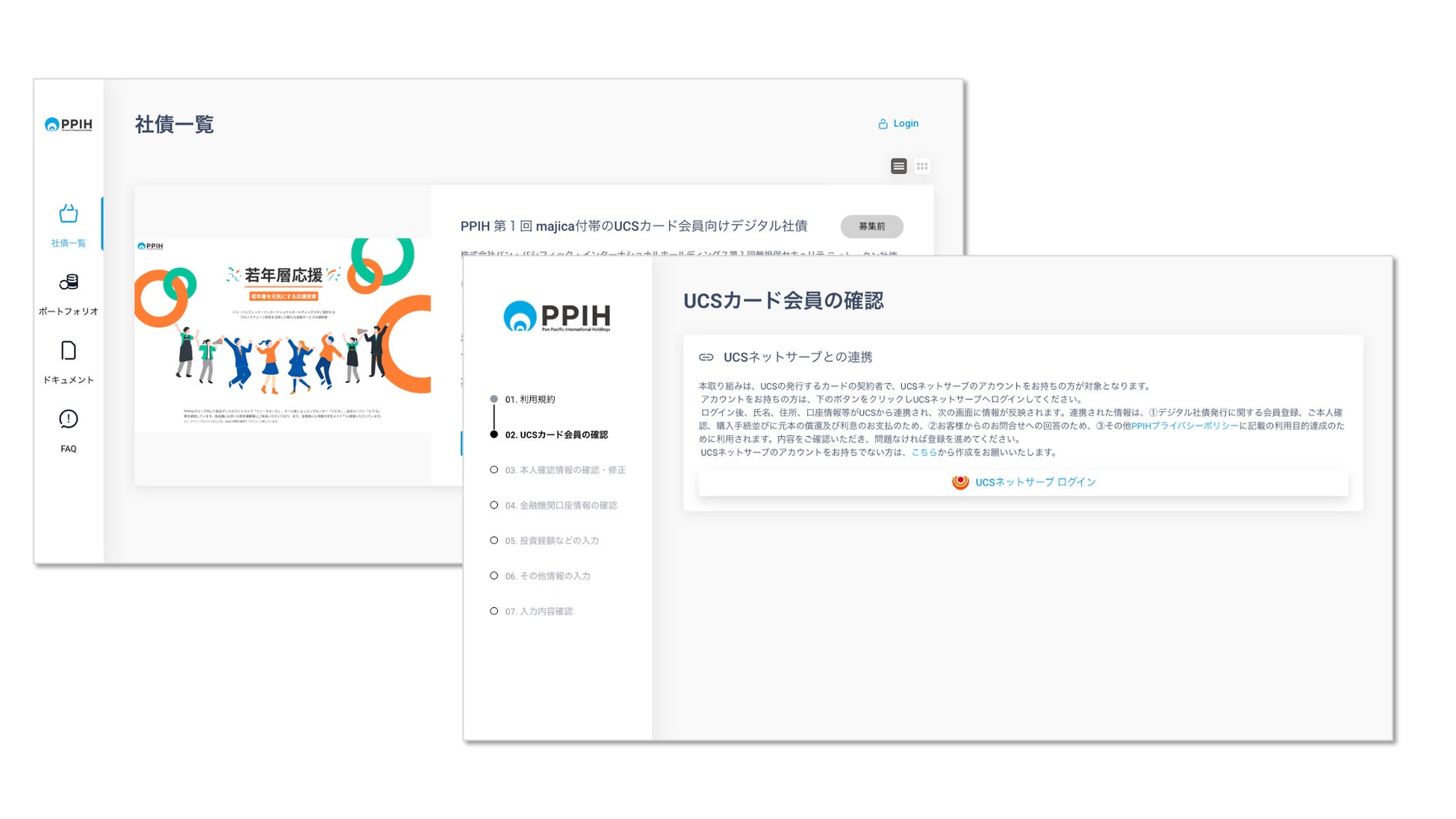The height and width of the screenshot is (819, 1456).
Task: Click the PPIH logo in sidebar
Action: pyautogui.click(x=68, y=124)
